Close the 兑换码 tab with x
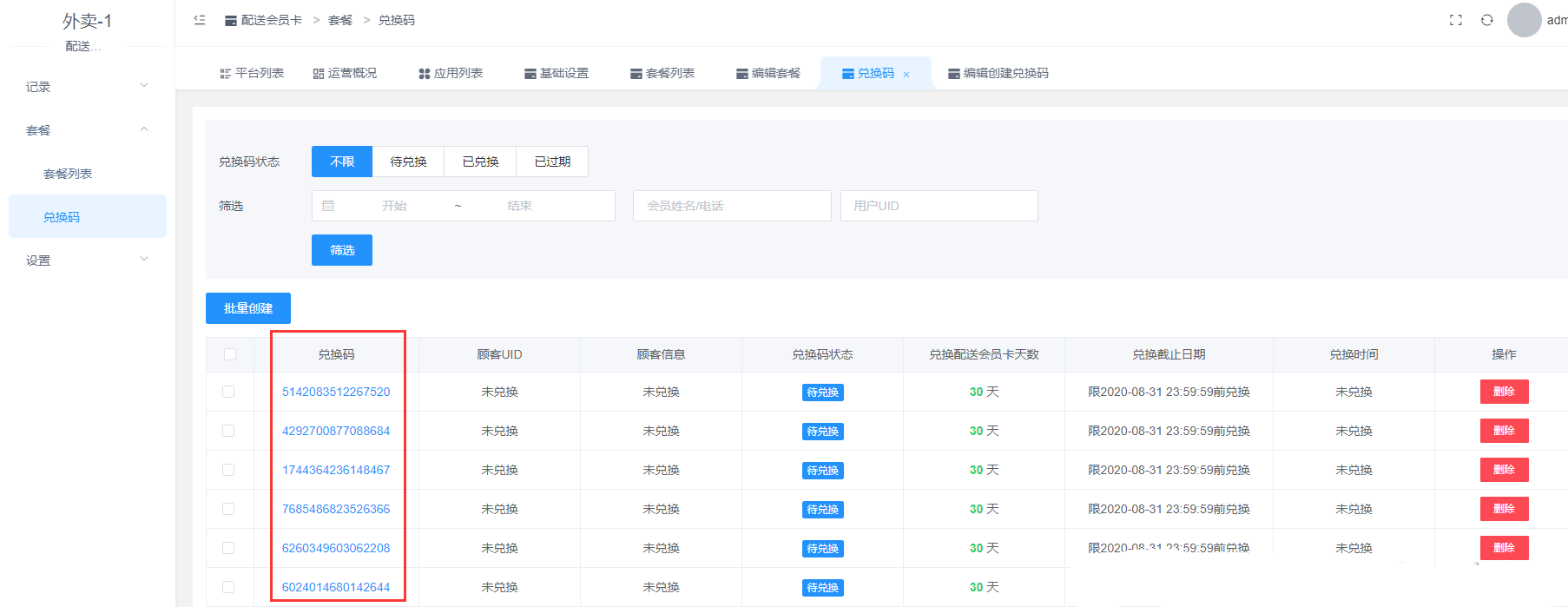1568x607 pixels. pyautogui.click(x=906, y=75)
